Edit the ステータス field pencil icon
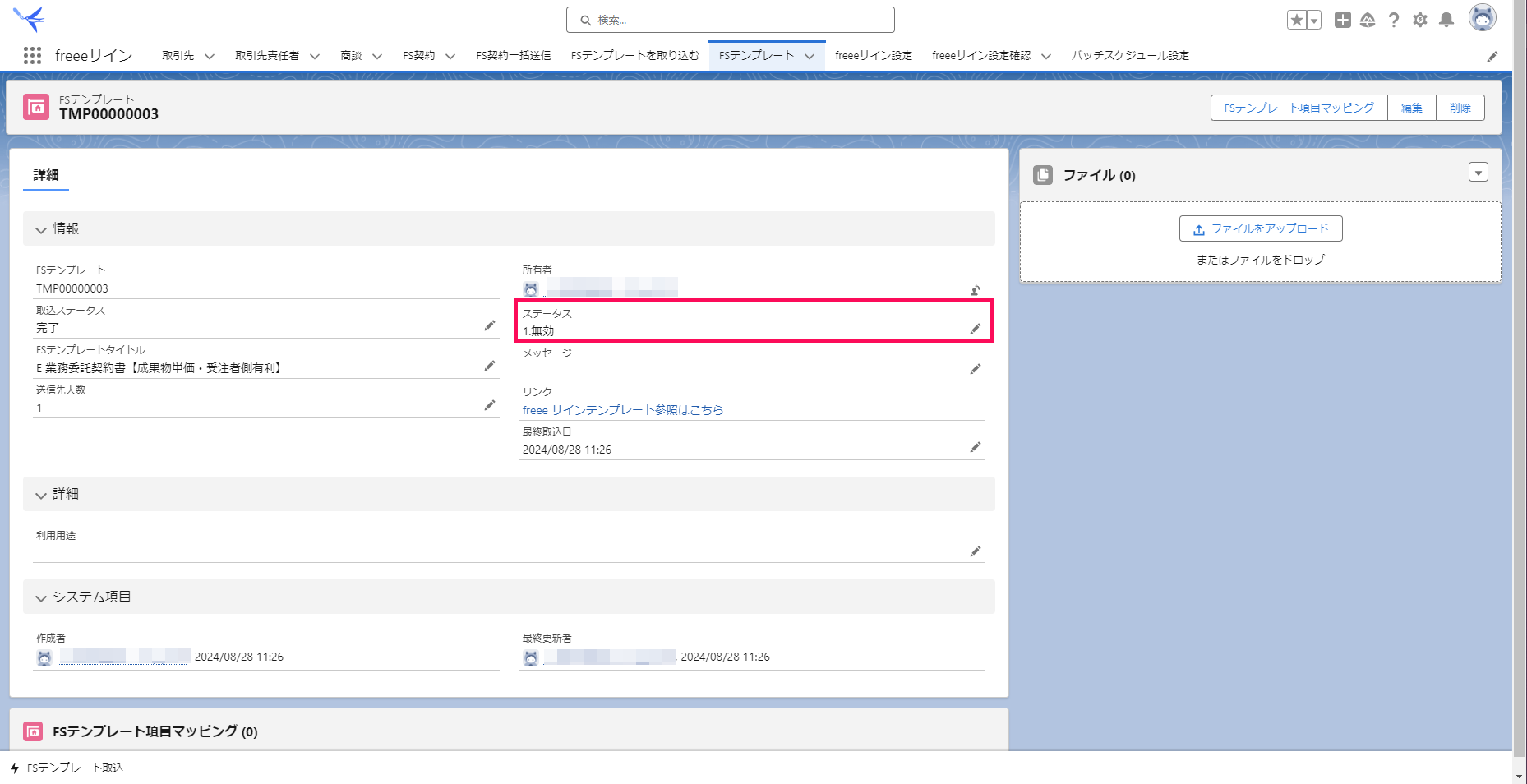The image size is (1527, 784). 976,329
